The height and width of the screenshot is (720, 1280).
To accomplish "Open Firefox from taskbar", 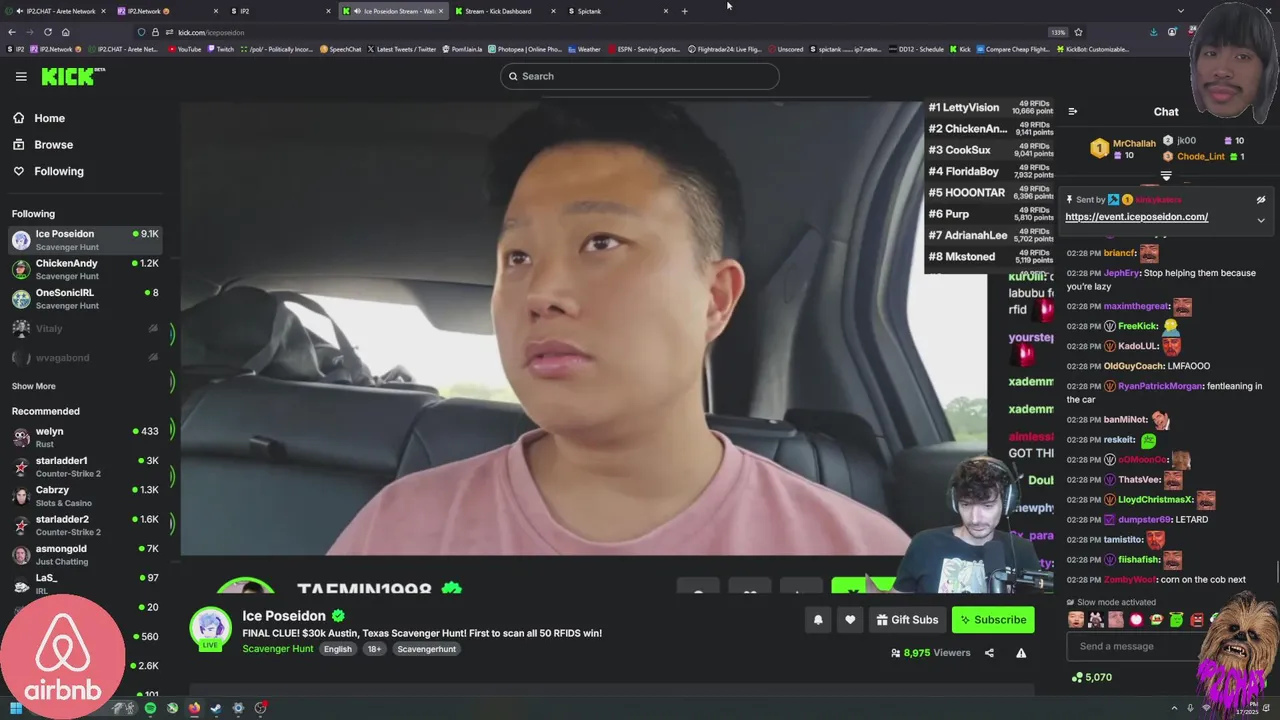I will click(194, 708).
